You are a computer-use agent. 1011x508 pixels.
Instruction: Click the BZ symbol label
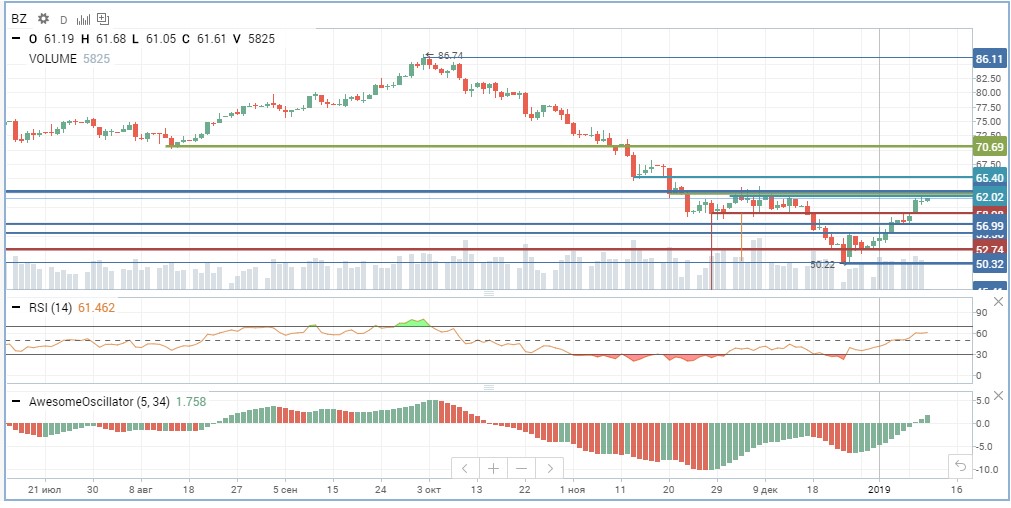19,19
